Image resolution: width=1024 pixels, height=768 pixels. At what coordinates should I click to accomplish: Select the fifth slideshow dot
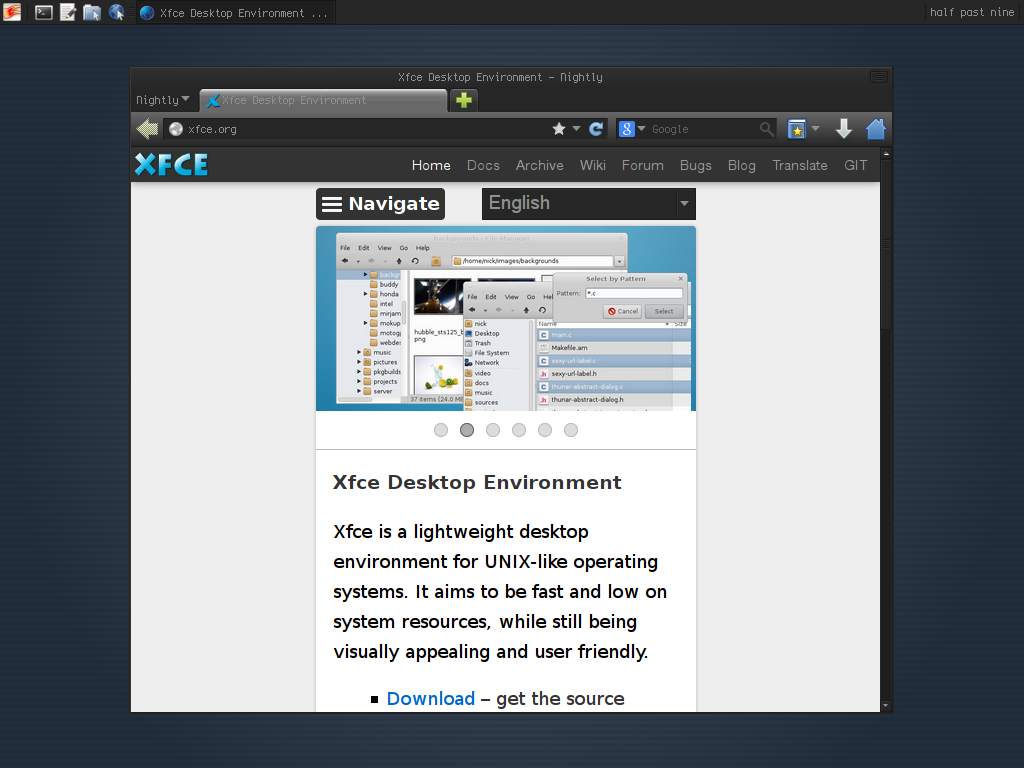[x=545, y=430]
